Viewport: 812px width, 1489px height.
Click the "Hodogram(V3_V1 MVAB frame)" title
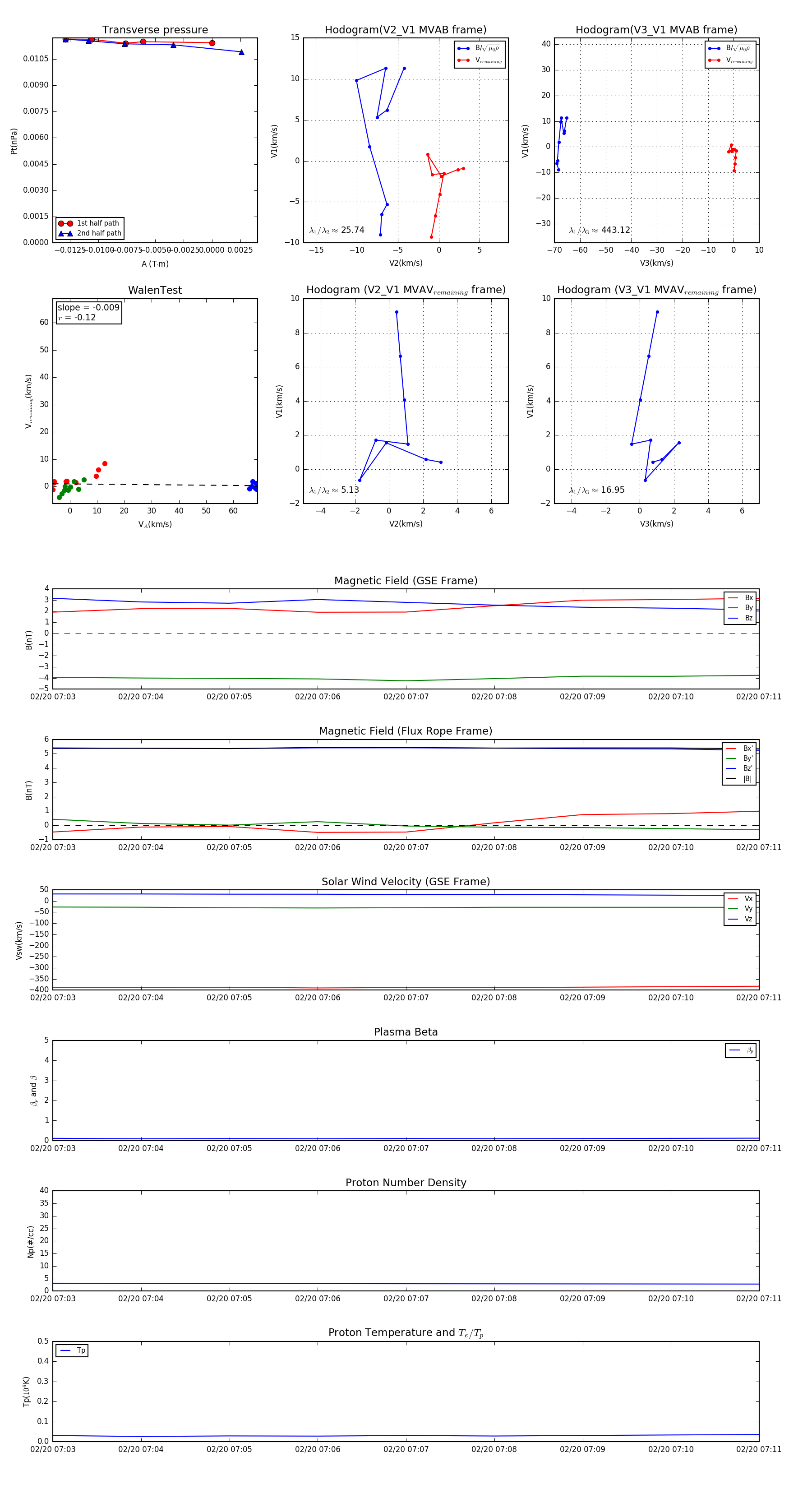click(x=656, y=30)
